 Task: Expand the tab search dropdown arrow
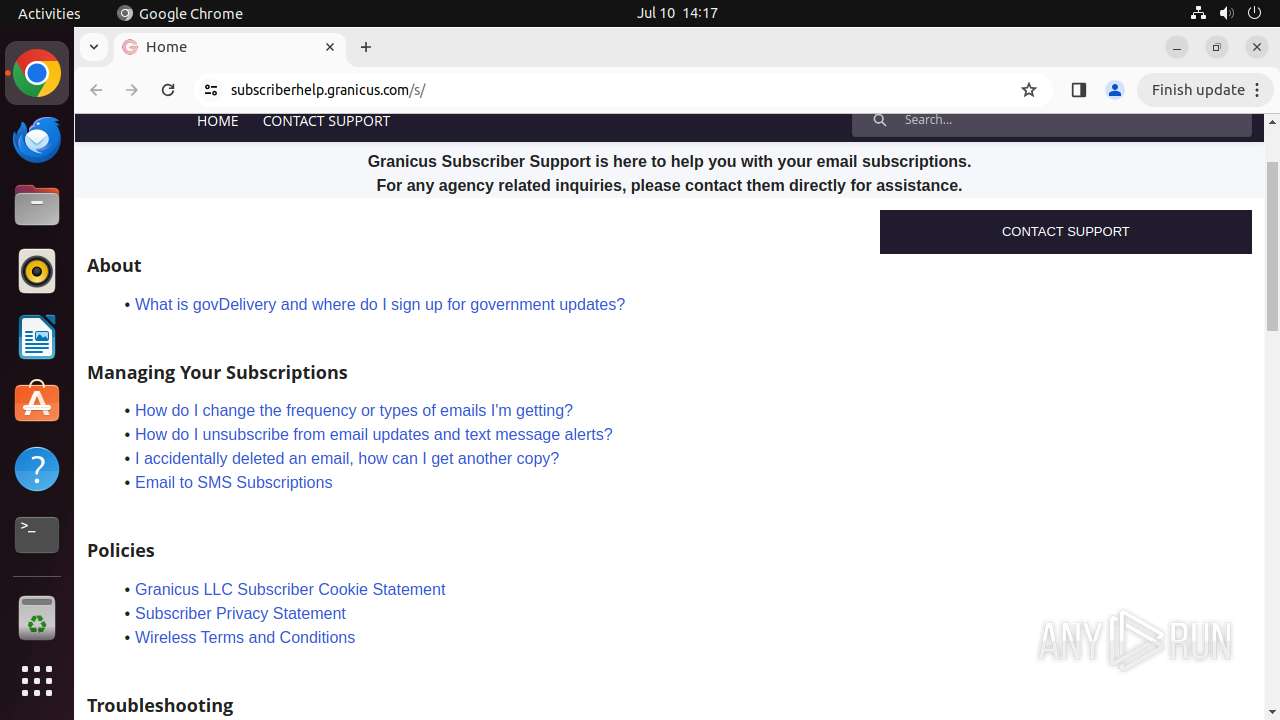pos(93,47)
